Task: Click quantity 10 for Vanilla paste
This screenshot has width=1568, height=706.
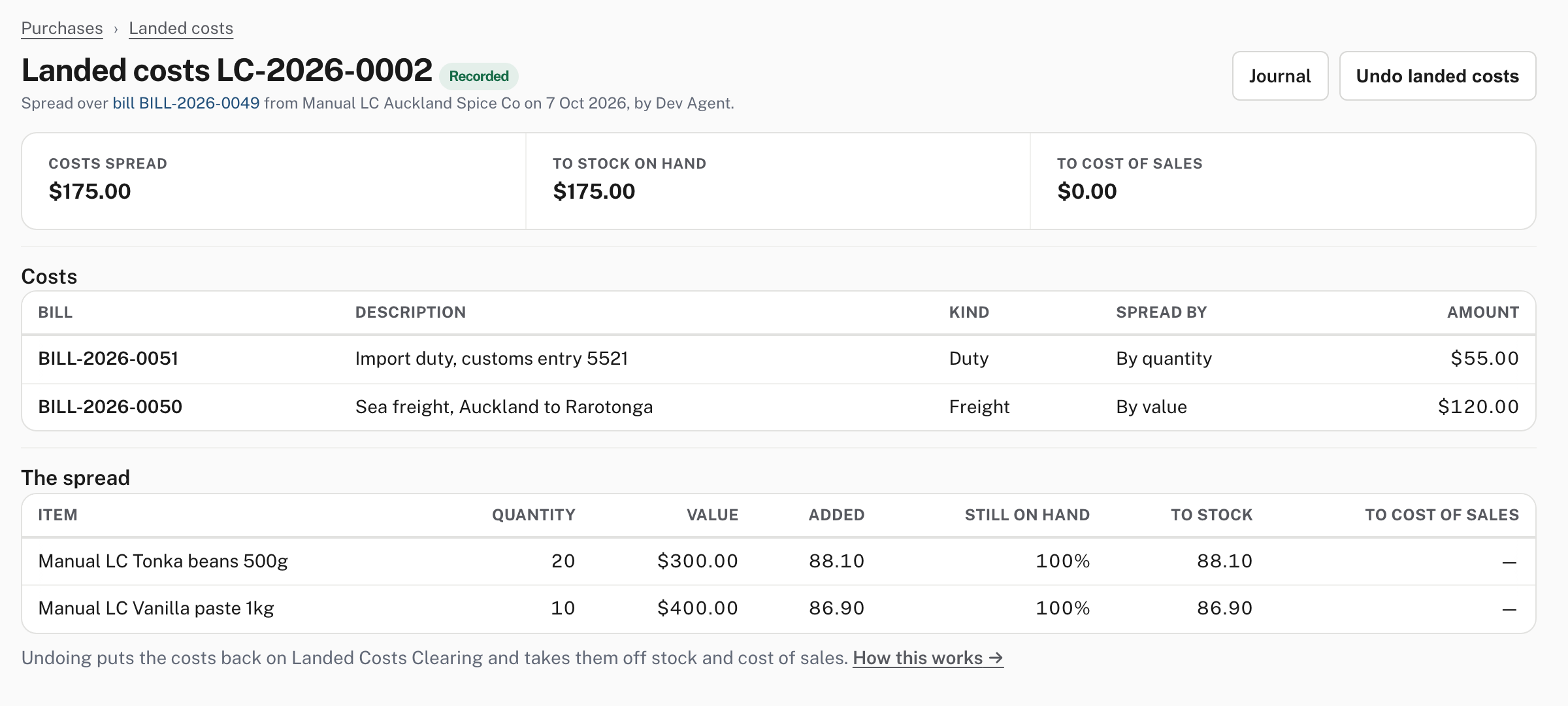Action: click(x=563, y=608)
